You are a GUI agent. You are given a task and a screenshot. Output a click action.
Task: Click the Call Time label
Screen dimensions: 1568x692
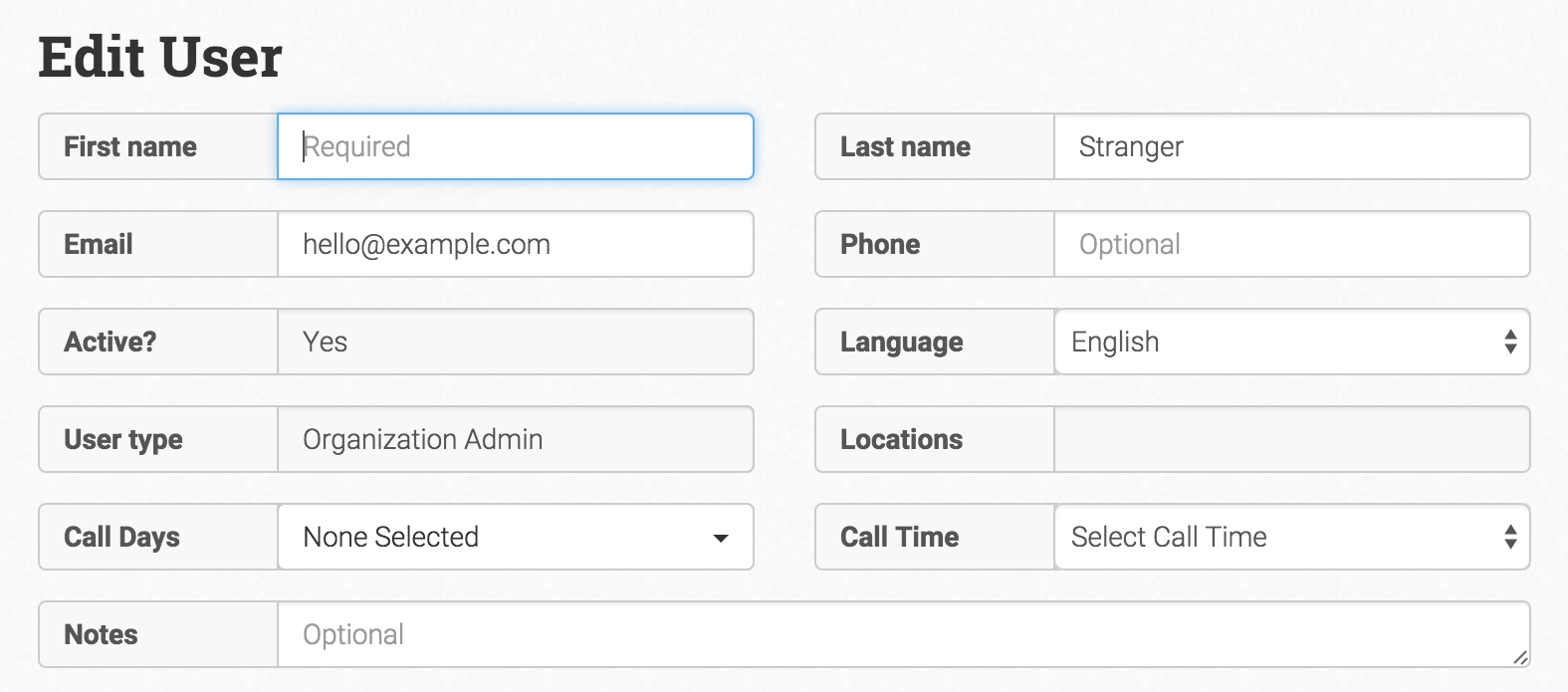[900, 537]
